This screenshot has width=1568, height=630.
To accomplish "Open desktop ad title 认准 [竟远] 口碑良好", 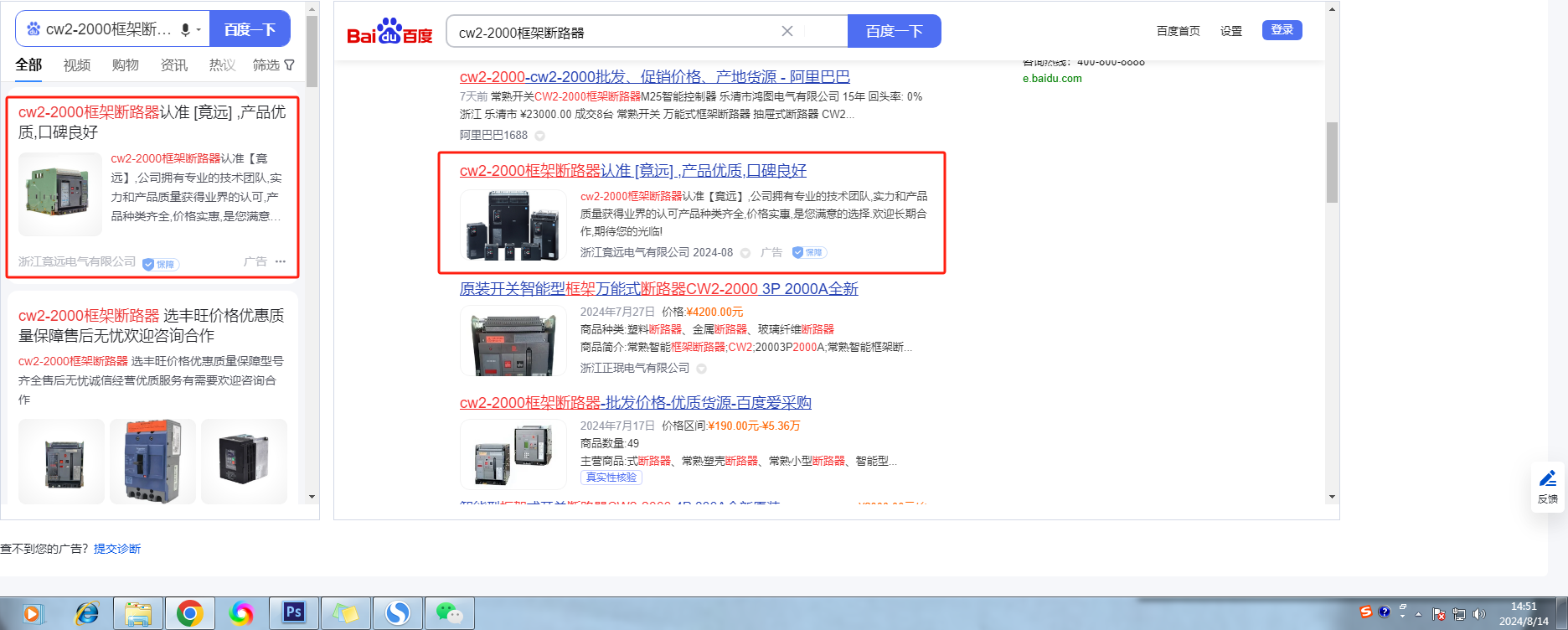I will (633, 171).
